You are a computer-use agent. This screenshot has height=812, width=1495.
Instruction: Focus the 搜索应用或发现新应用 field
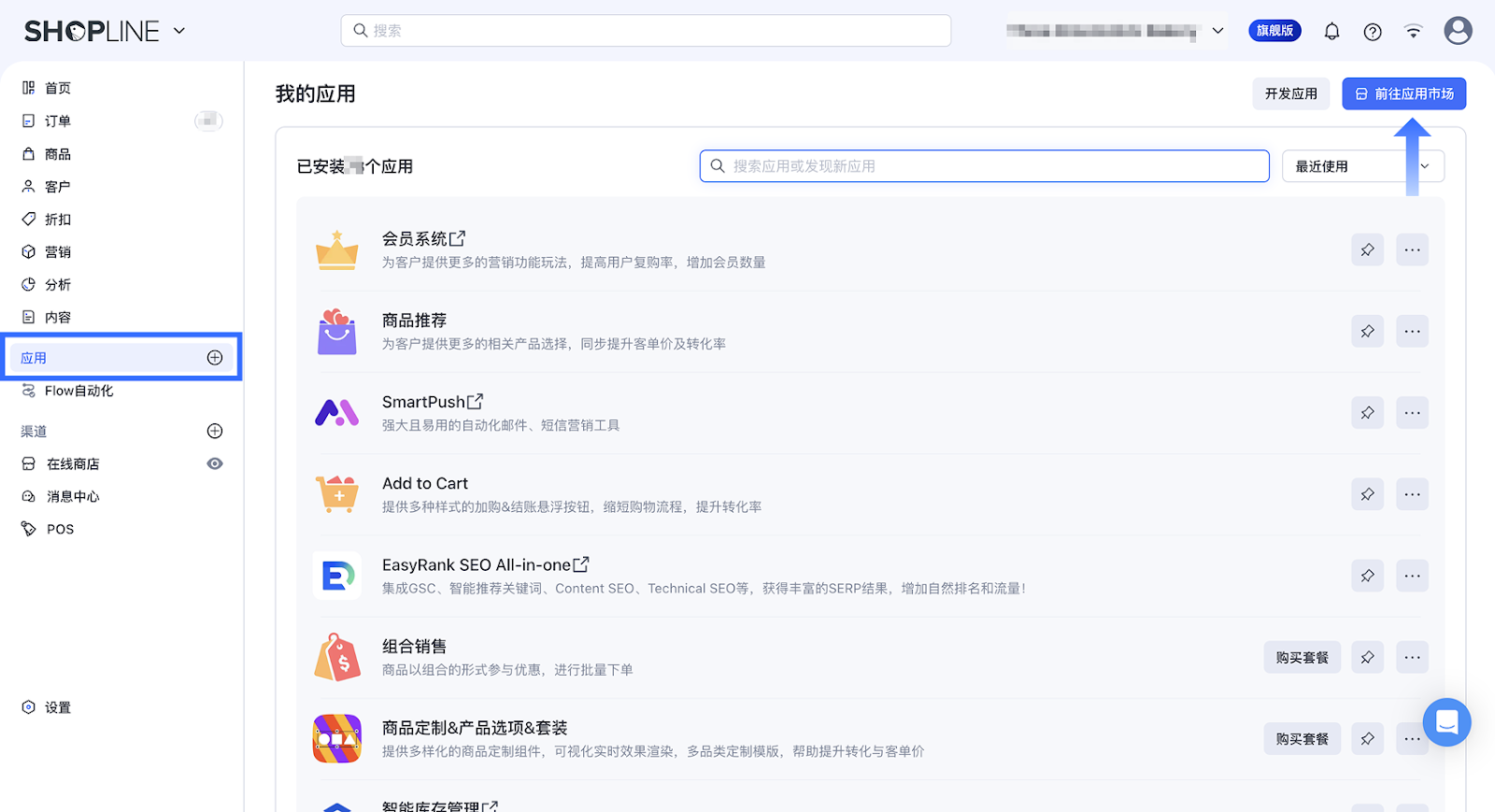pos(985,166)
